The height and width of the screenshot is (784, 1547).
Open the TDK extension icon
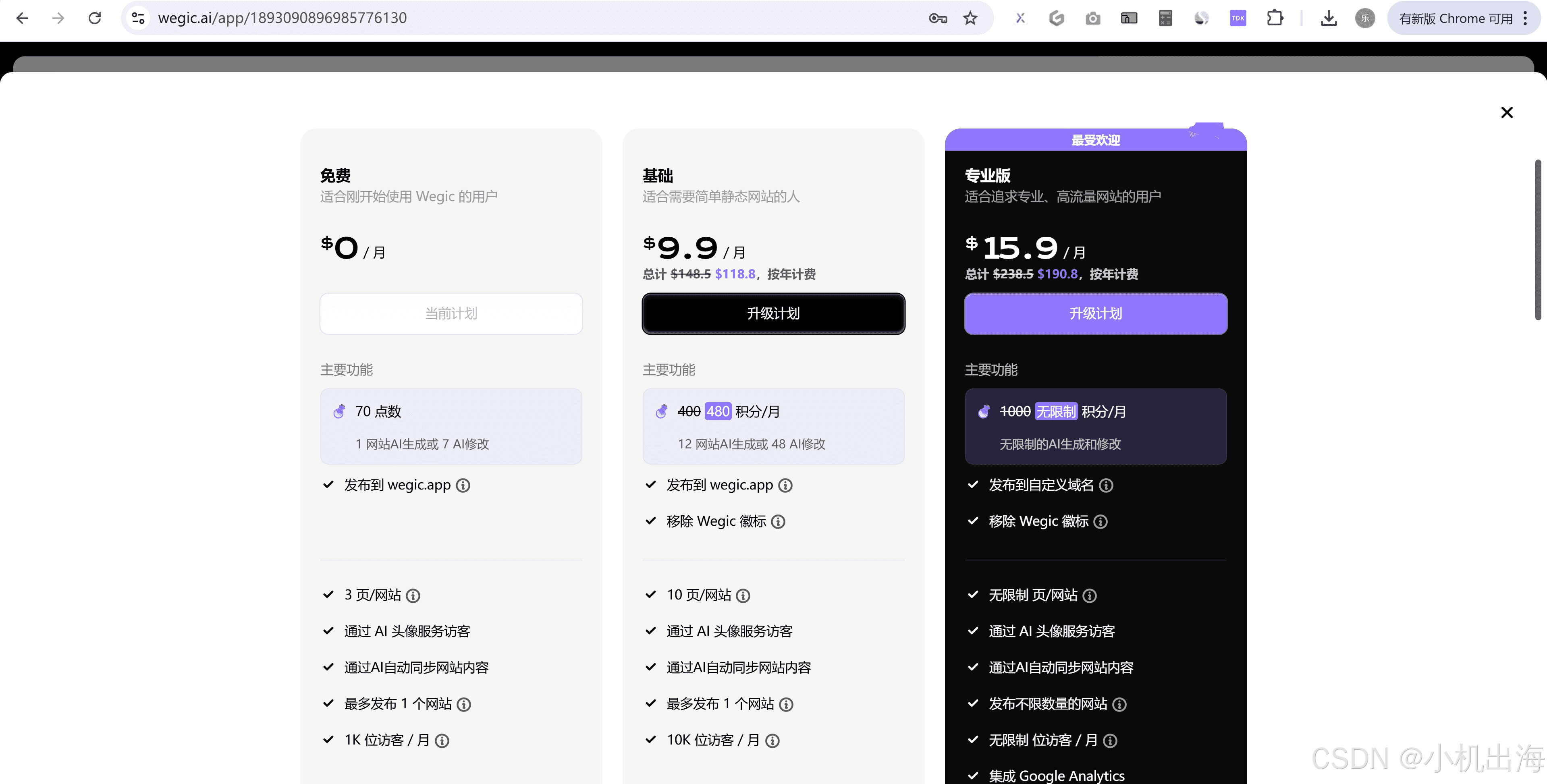pyautogui.click(x=1238, y=18)
